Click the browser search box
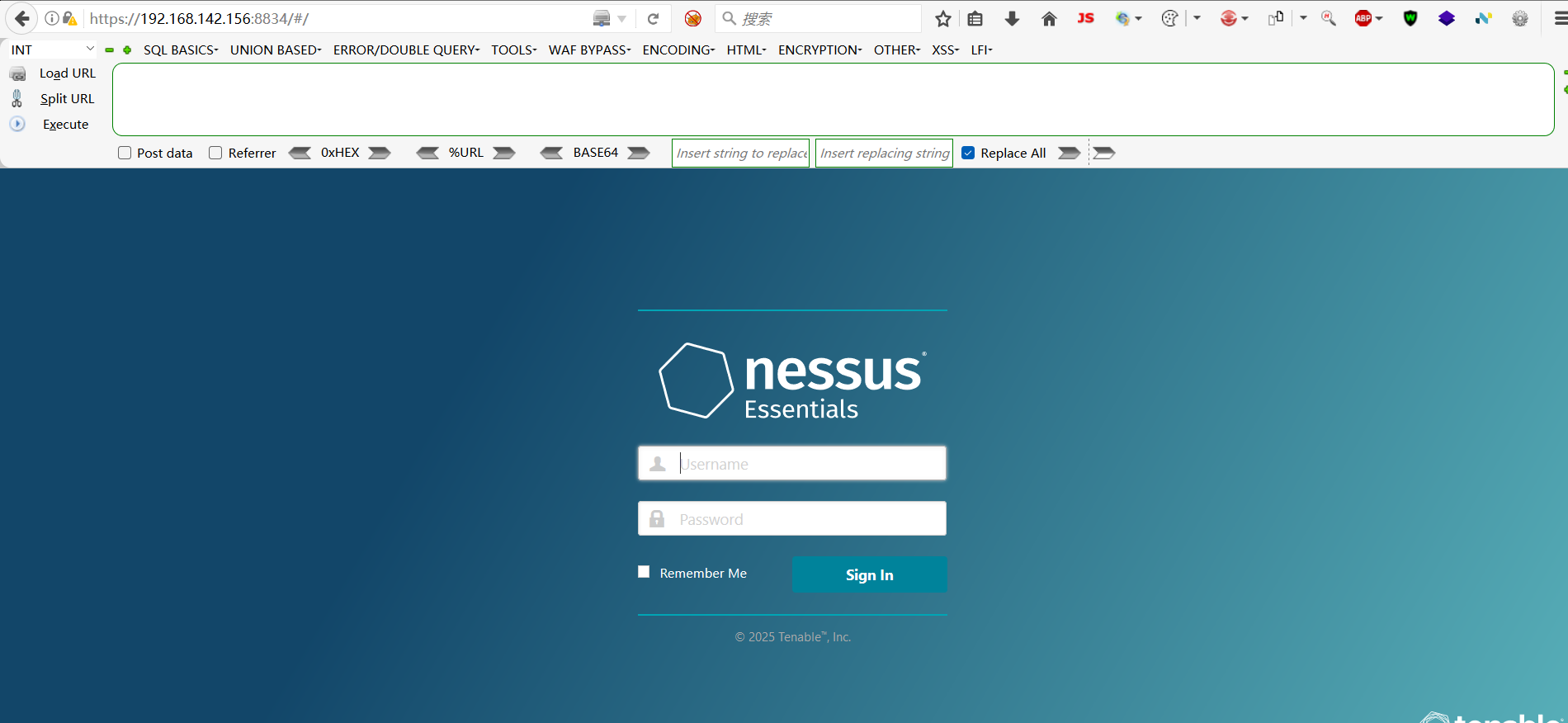Screen dimensions: 1568x723 (x=819, y=18)
